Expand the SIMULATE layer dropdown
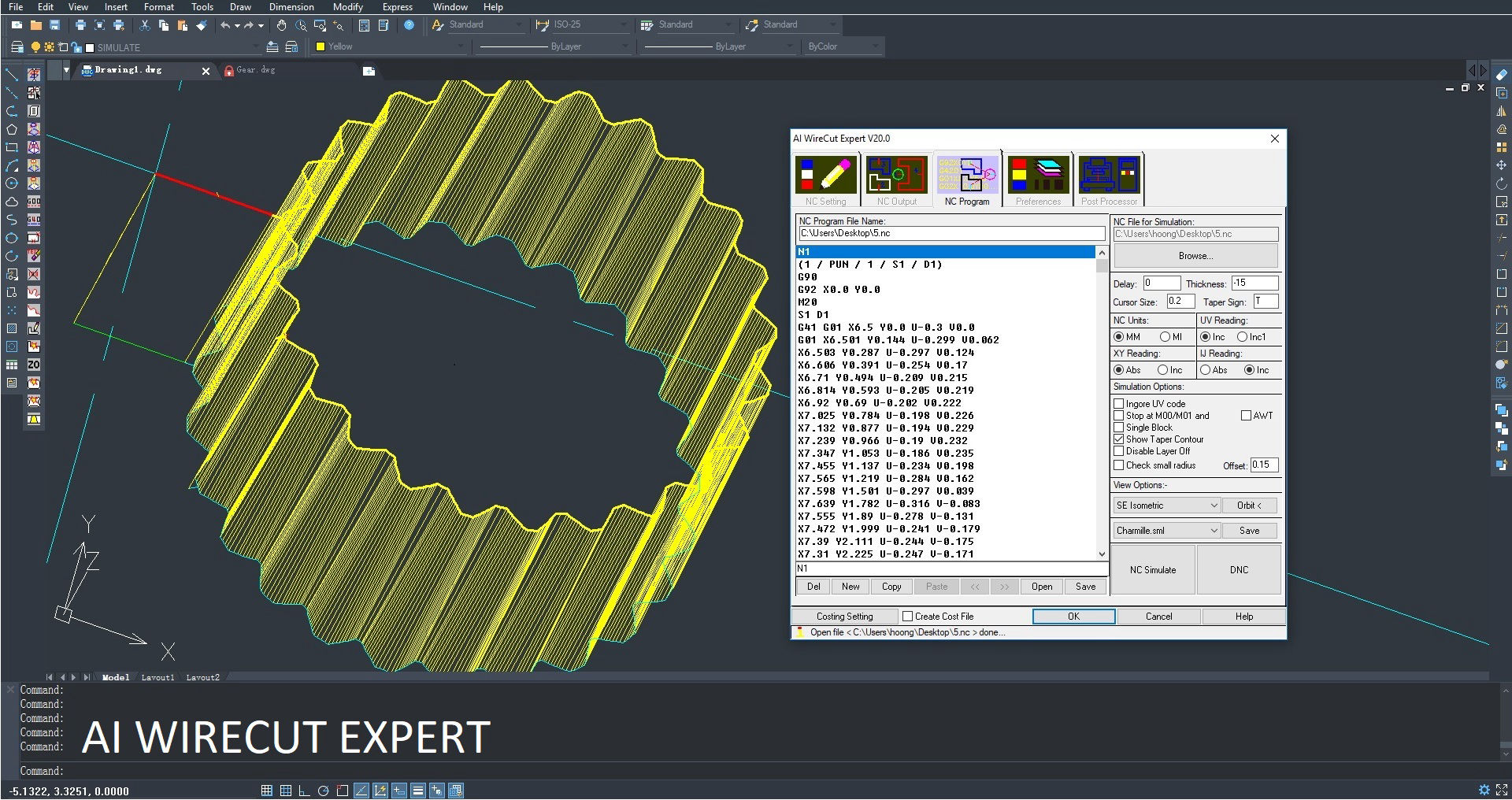This screenshot has width=1512, height=800. [257, 47]
